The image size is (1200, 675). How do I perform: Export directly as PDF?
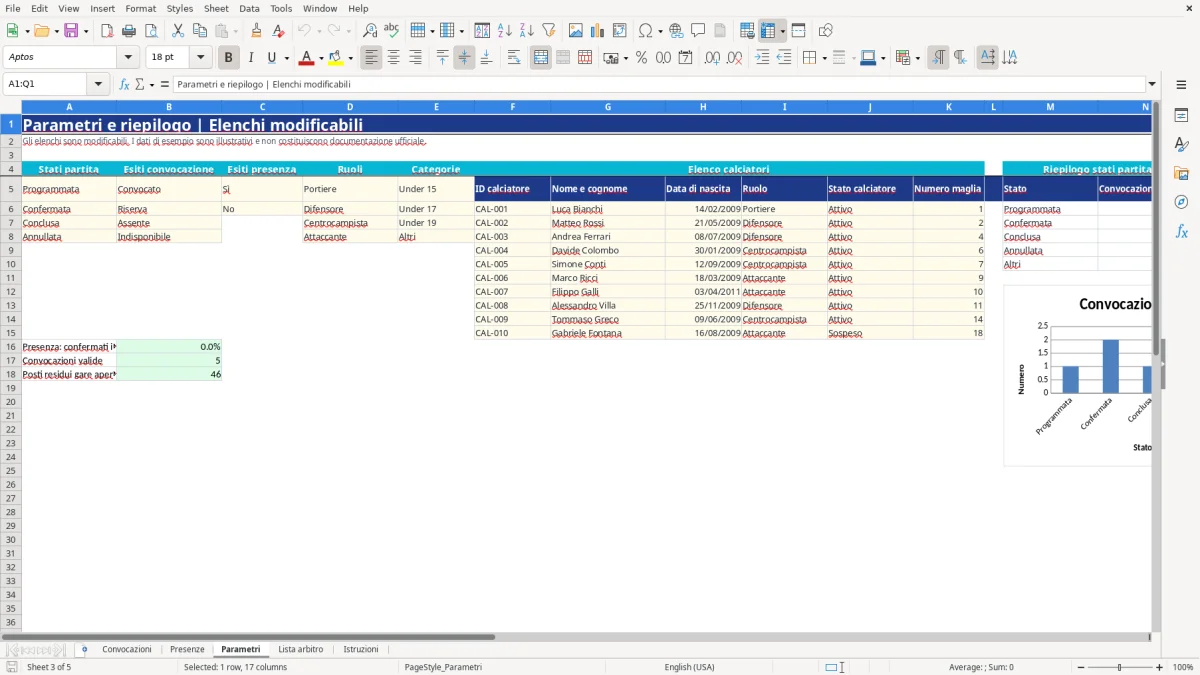click(107, 31)
